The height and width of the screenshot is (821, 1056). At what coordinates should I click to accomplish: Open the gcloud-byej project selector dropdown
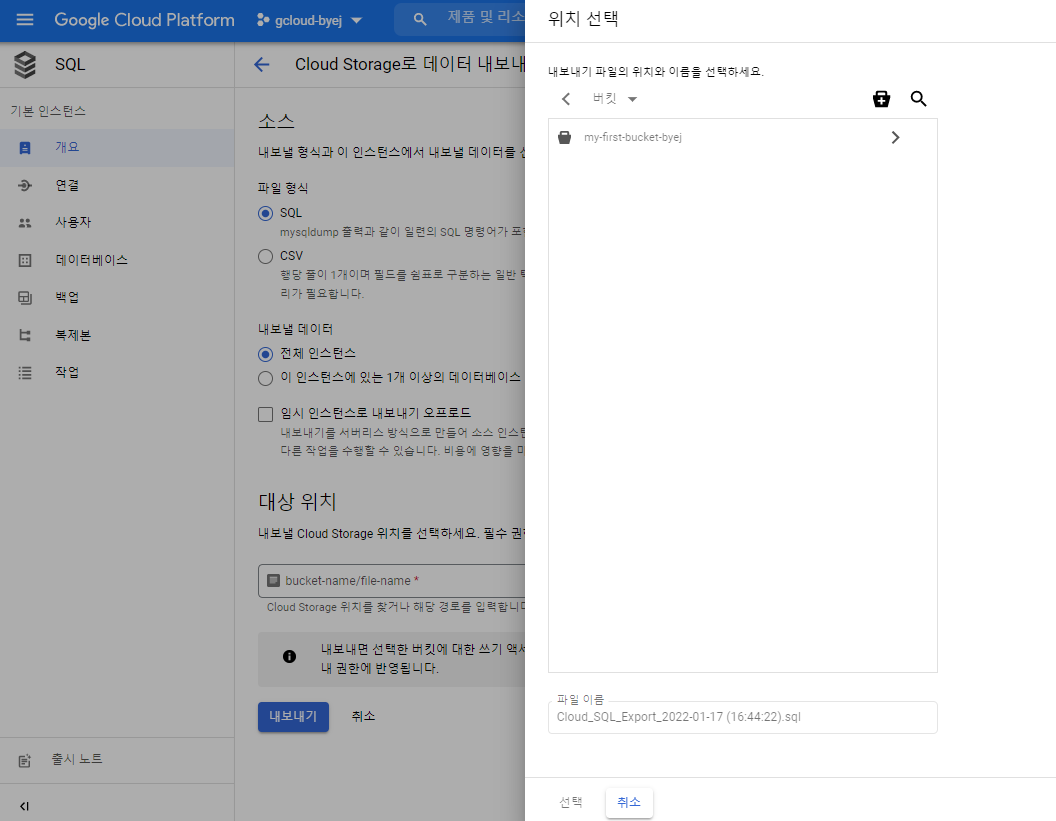click(x=310, y=20)
